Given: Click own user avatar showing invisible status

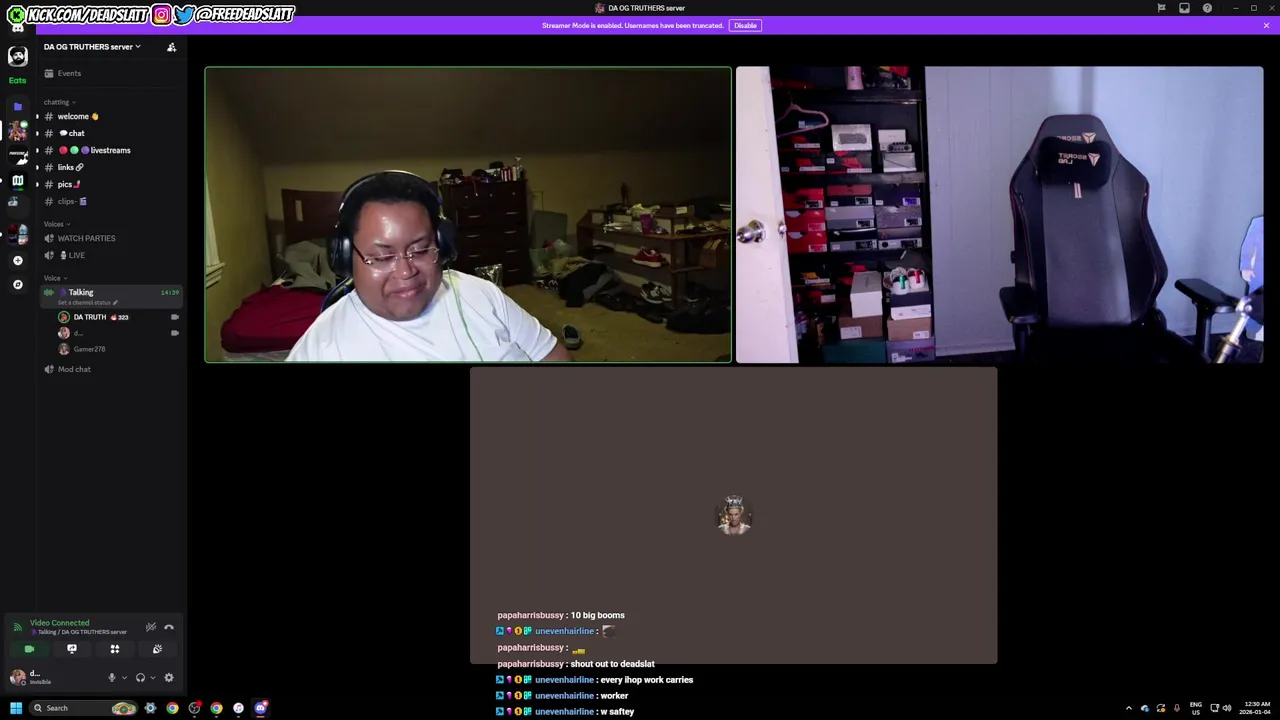Looking at the screenshot, I should [x=17, y=678].
